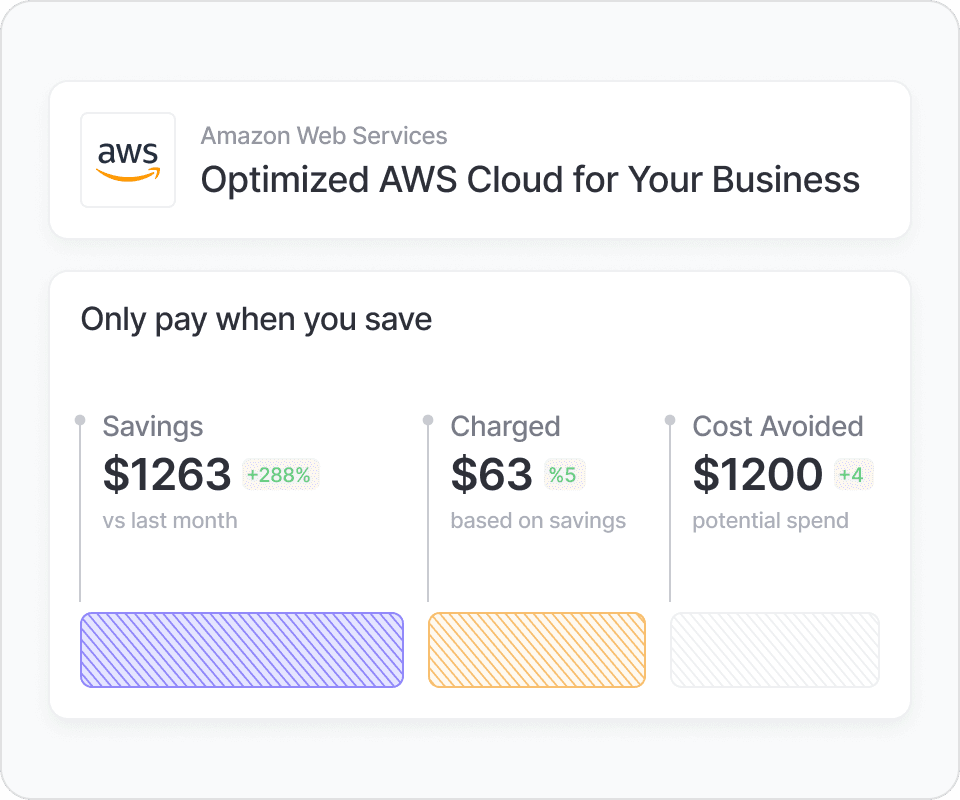960x800 pixels.
Task: Click the gray striped Cost Avoided bar
Action: point(775,650)
